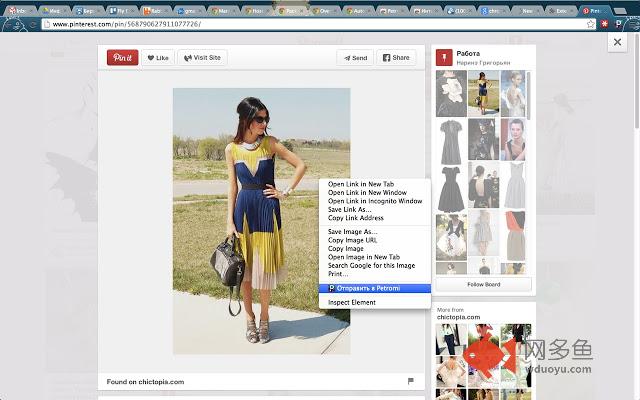The width and height of the screenshot is (640, 400).
Task: Open chictopia.com link under More from
Action: [458, 317]
